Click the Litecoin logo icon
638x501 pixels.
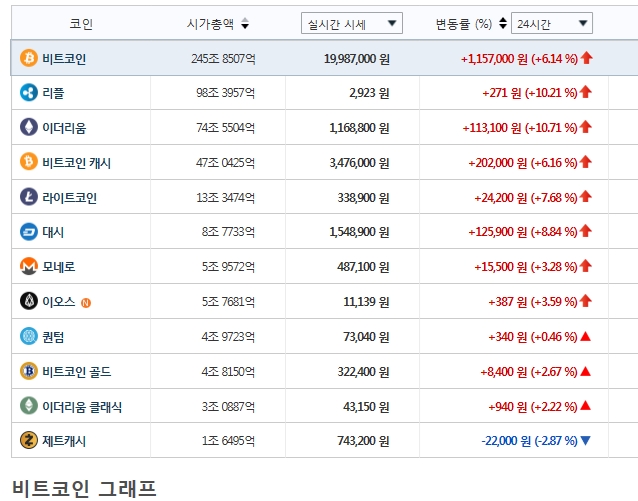pos(29,197)
